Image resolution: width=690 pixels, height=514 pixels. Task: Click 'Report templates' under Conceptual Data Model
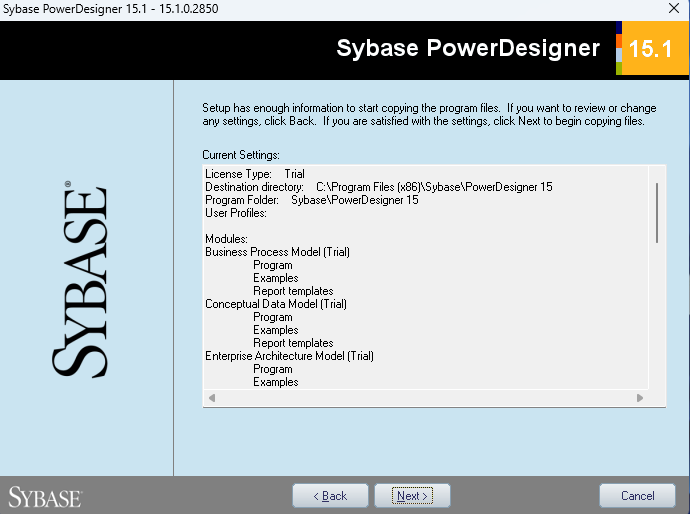tap(293, 343)
